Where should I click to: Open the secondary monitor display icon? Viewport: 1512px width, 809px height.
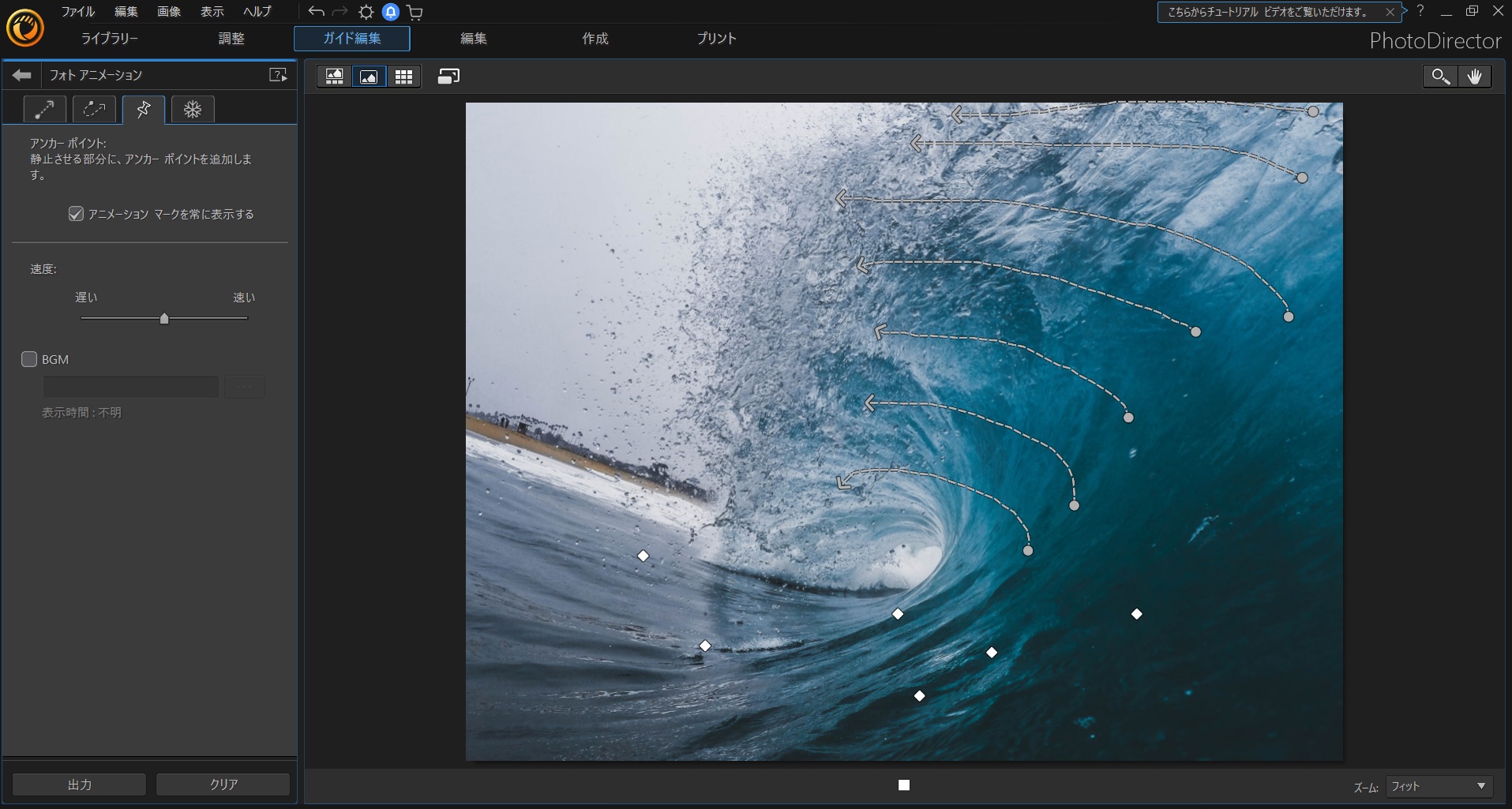pos(448,77)
